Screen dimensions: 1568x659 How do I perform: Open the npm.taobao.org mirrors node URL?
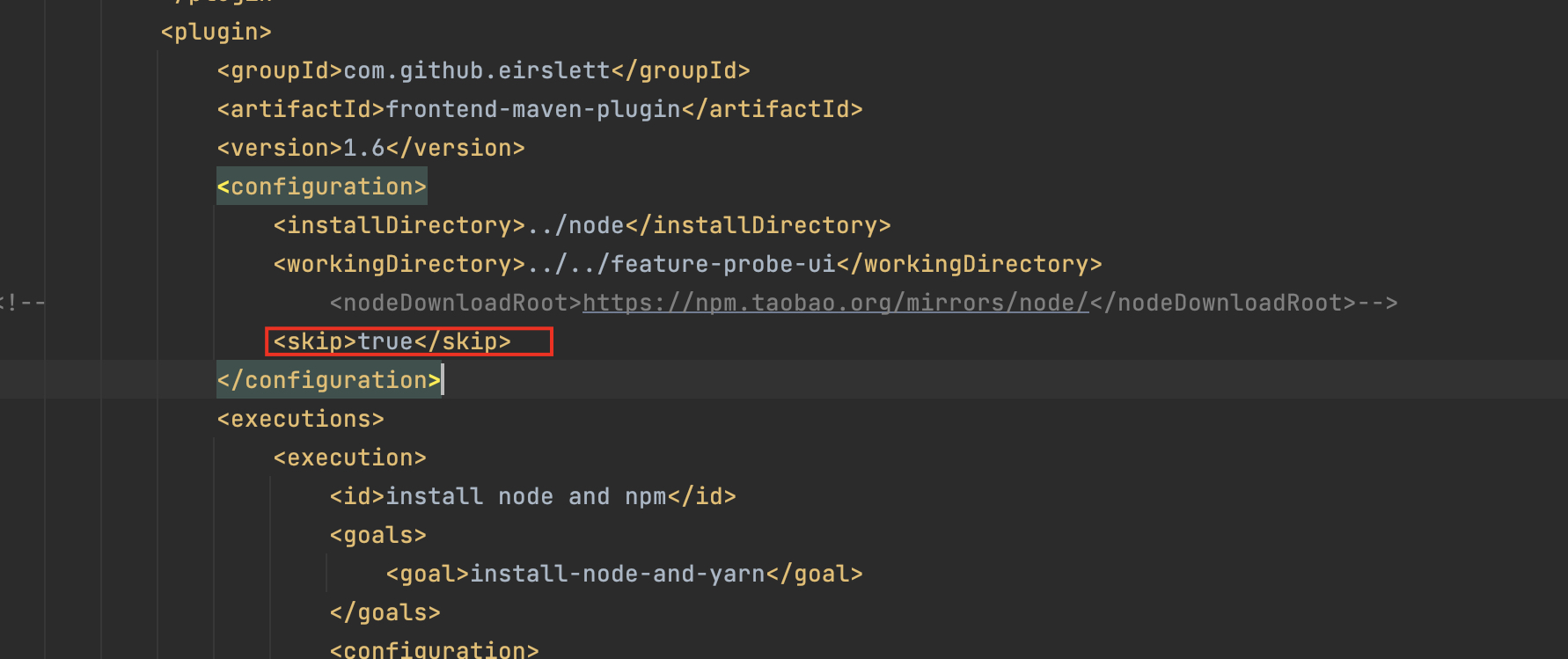coord(835,304)
